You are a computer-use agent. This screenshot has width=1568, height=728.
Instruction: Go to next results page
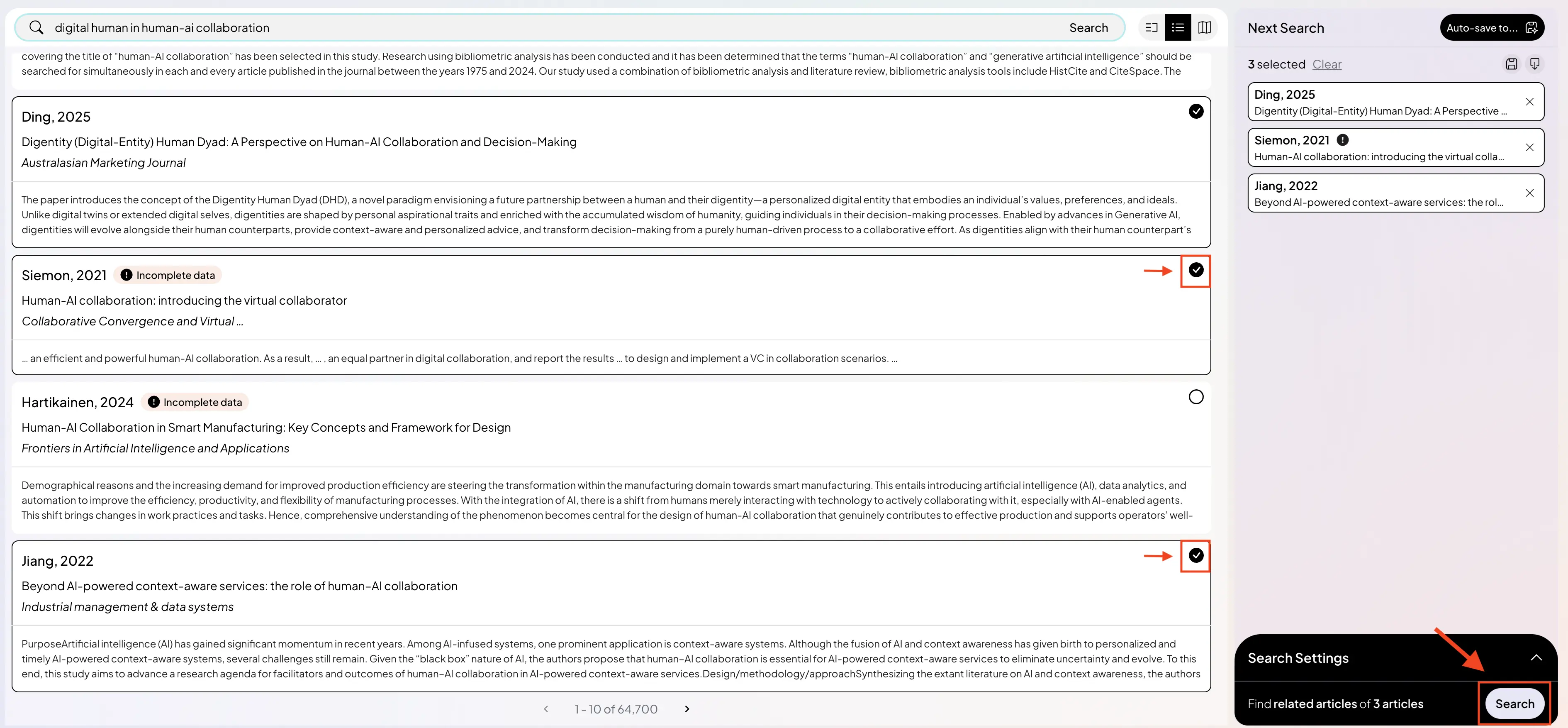pos(687,708)
